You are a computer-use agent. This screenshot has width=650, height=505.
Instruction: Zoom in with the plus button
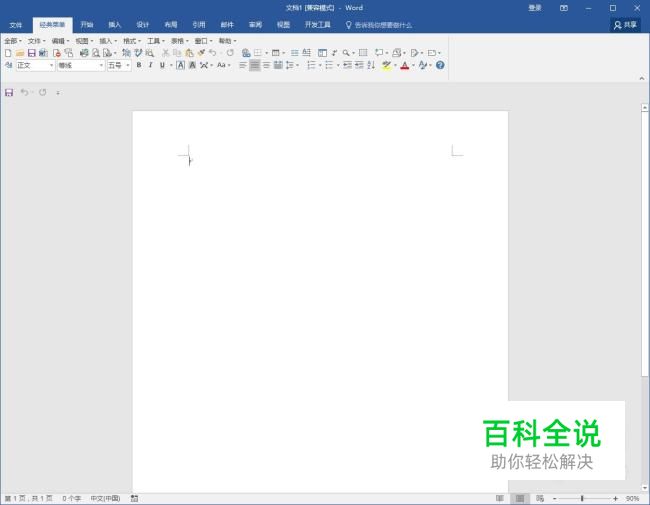[616, 498]
